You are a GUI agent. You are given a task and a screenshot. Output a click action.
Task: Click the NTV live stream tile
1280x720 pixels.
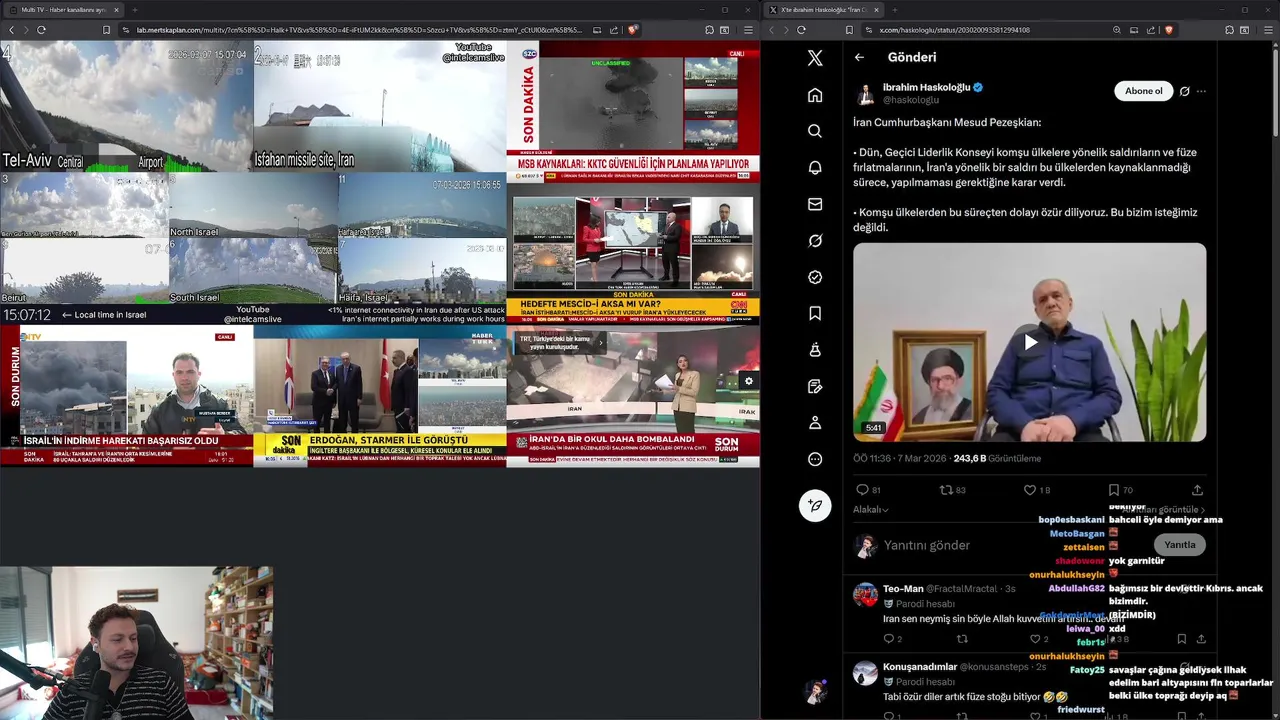pos(126,397)
